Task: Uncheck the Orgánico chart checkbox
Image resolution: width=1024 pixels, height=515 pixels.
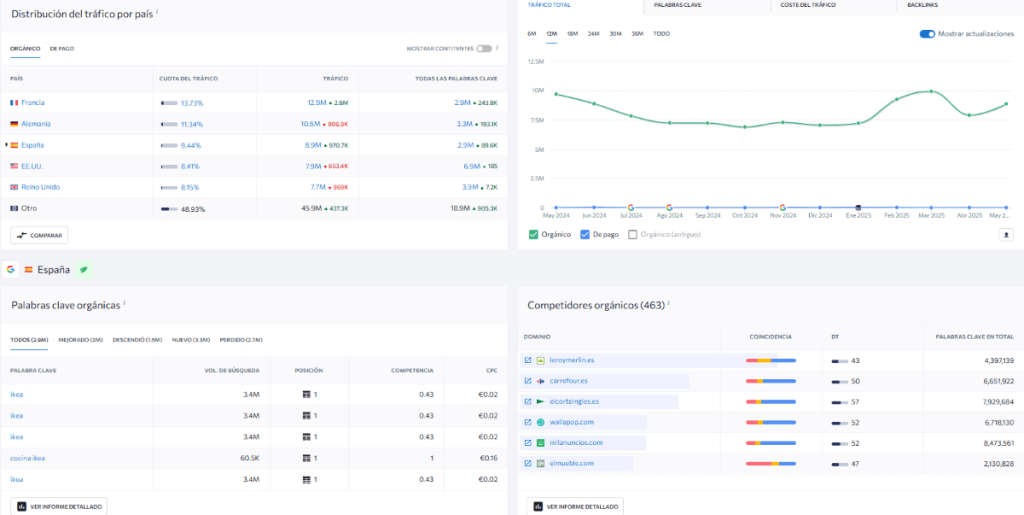Action: pyautogui.click(x=534, y=234)
